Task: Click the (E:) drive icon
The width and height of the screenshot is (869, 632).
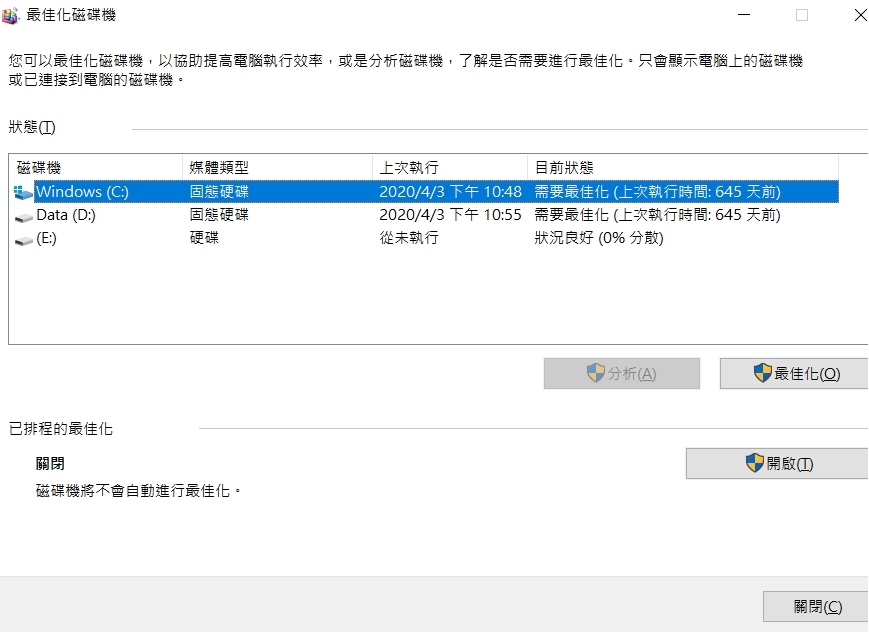Action: pyautogui.click(x=23, y=240)
